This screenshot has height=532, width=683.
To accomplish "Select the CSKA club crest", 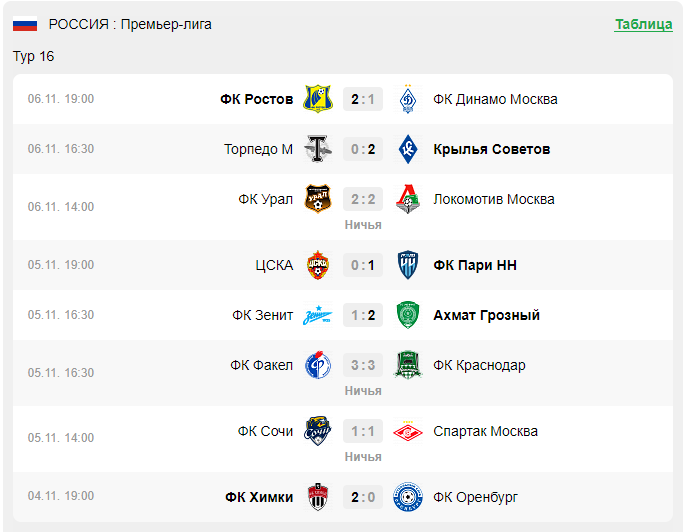I will pos(318,265).
